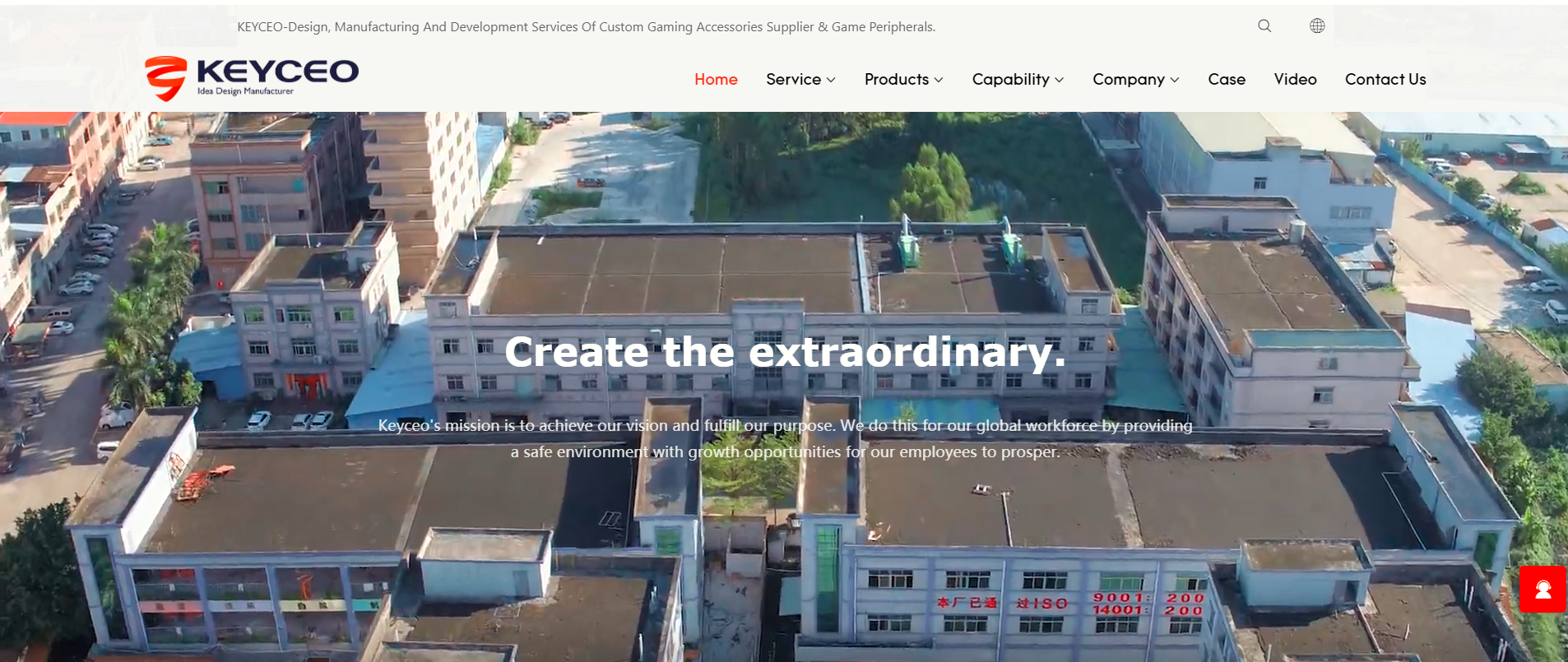1568x662 pixels.
Task: Click the red Keyceo shield logo
Action: [x=166, y=78]
